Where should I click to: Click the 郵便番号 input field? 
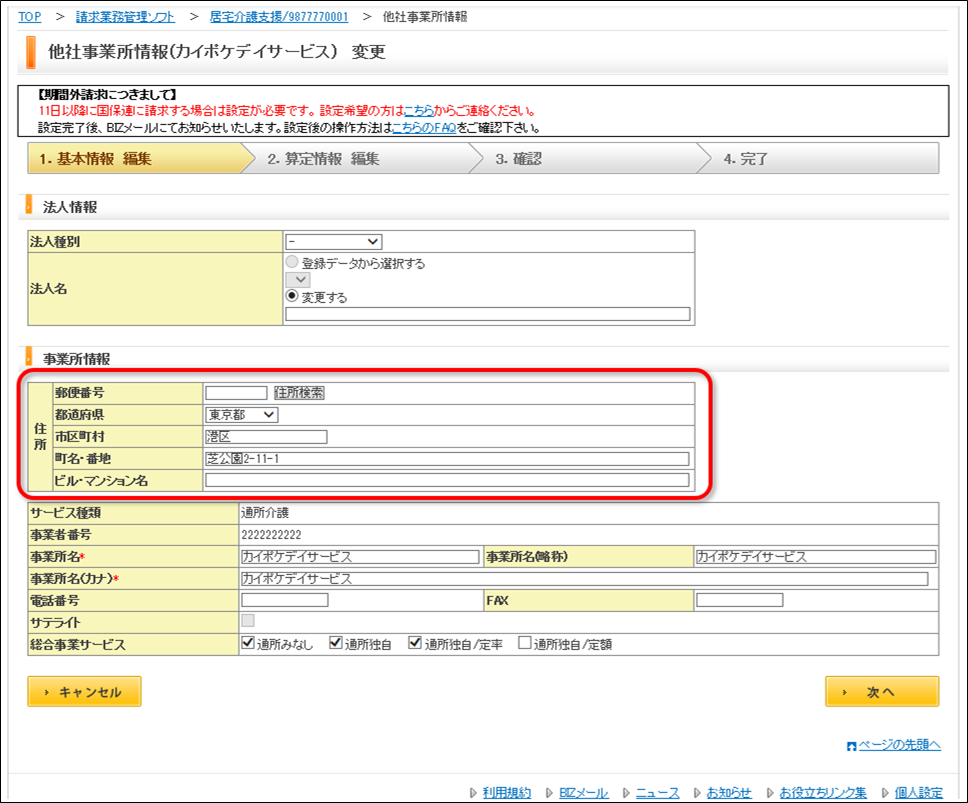tap(236, 393)
